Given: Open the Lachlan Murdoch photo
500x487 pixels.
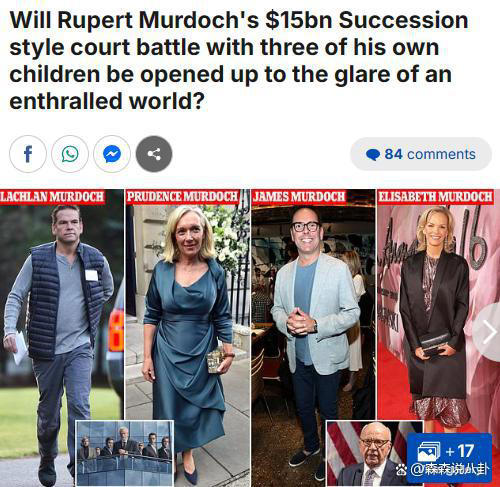Looking at the screenshot, I should coord(62,338).
